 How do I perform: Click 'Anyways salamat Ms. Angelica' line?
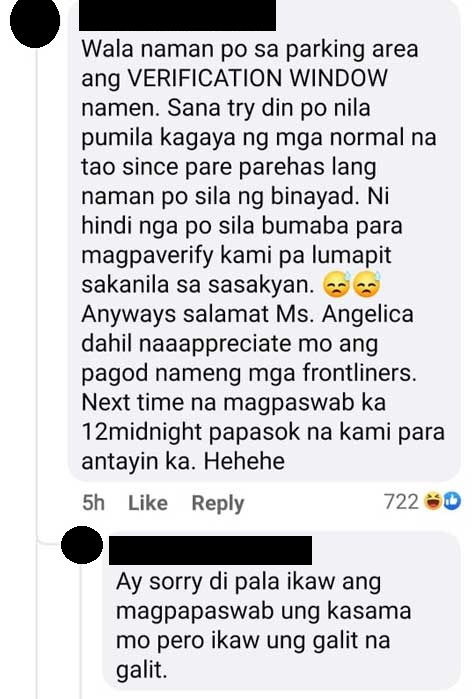pos(247,315)
